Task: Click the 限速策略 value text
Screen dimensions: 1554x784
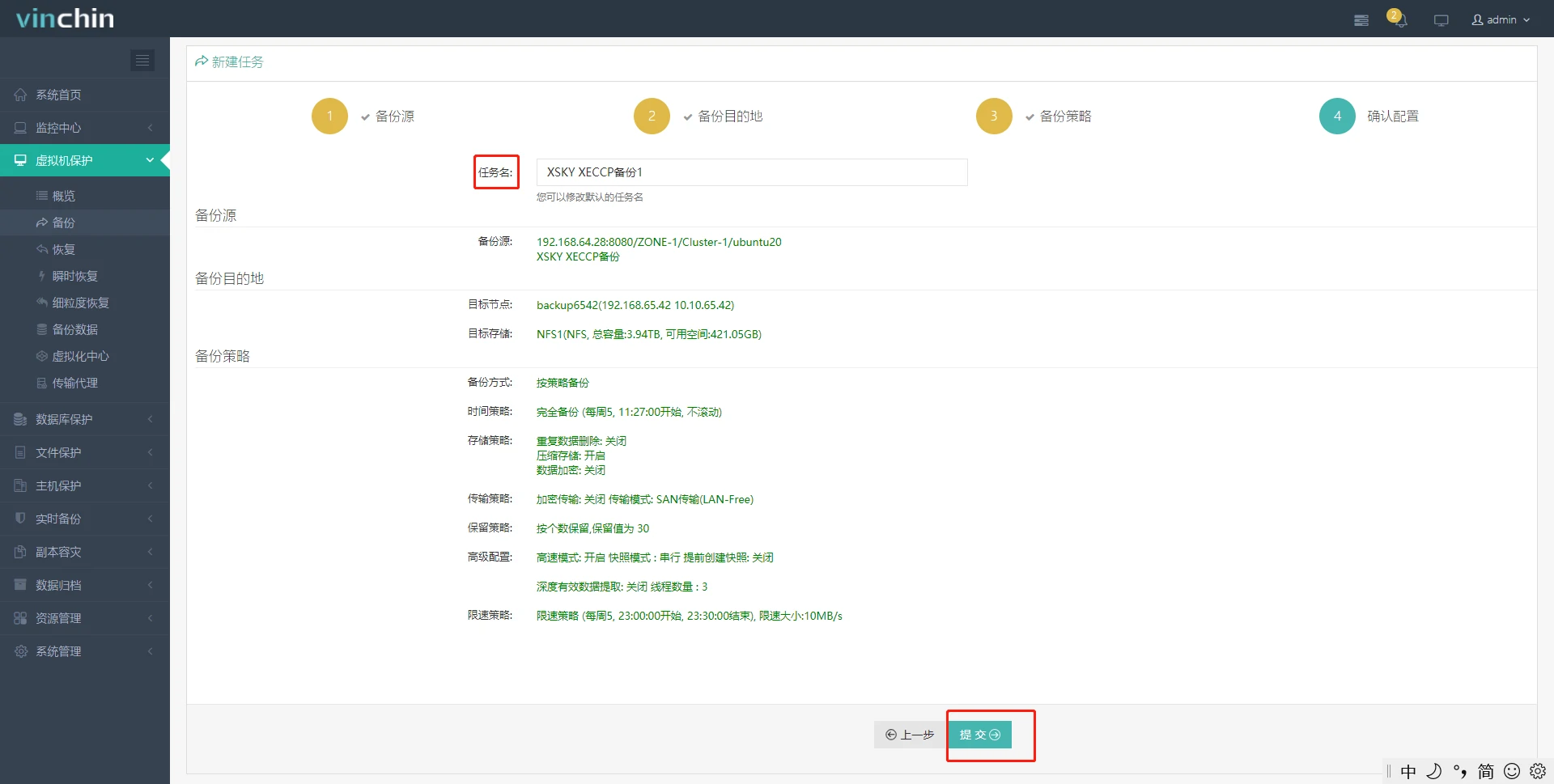Action: (690, 616)
